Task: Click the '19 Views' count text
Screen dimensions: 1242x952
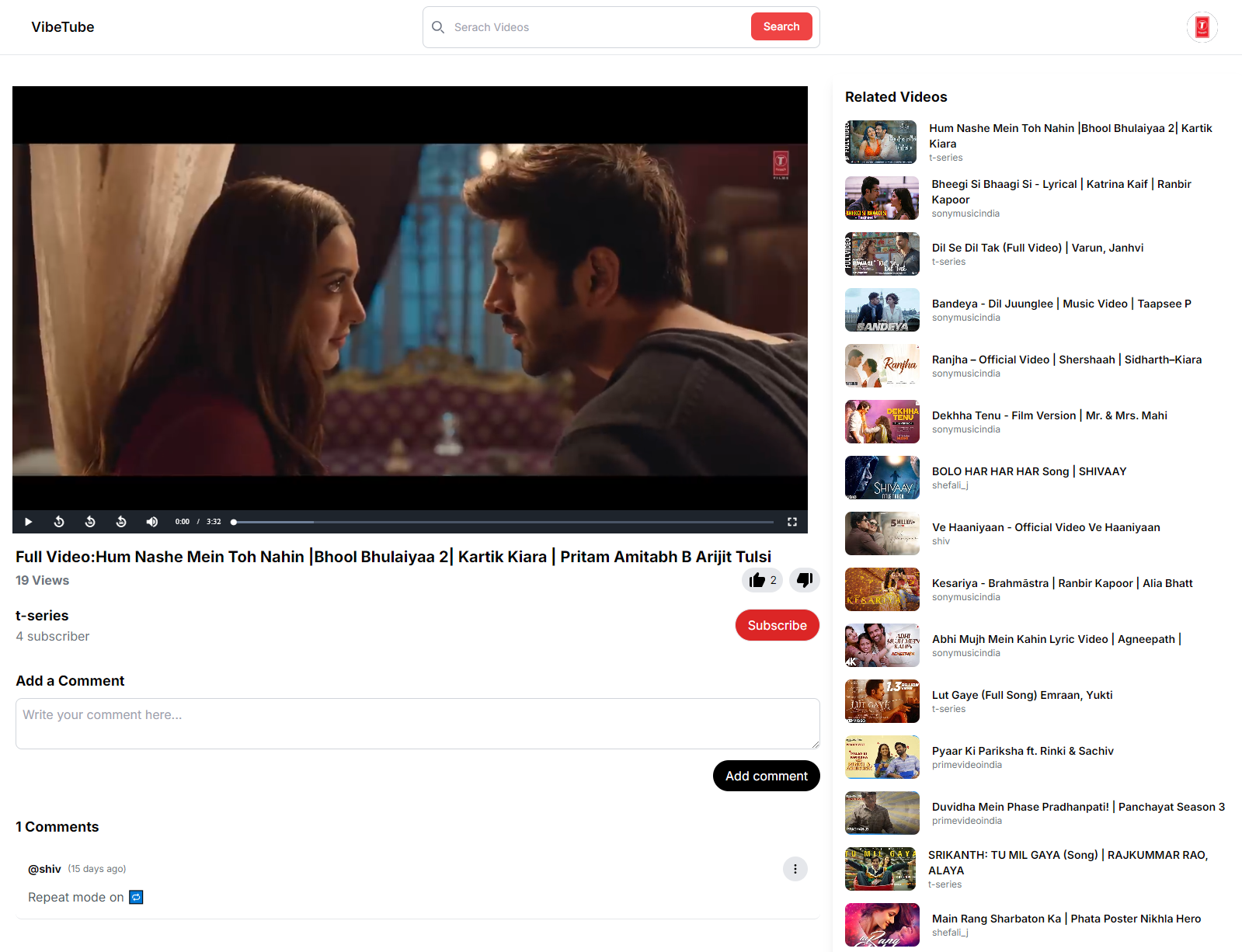Action: point(42,580)
